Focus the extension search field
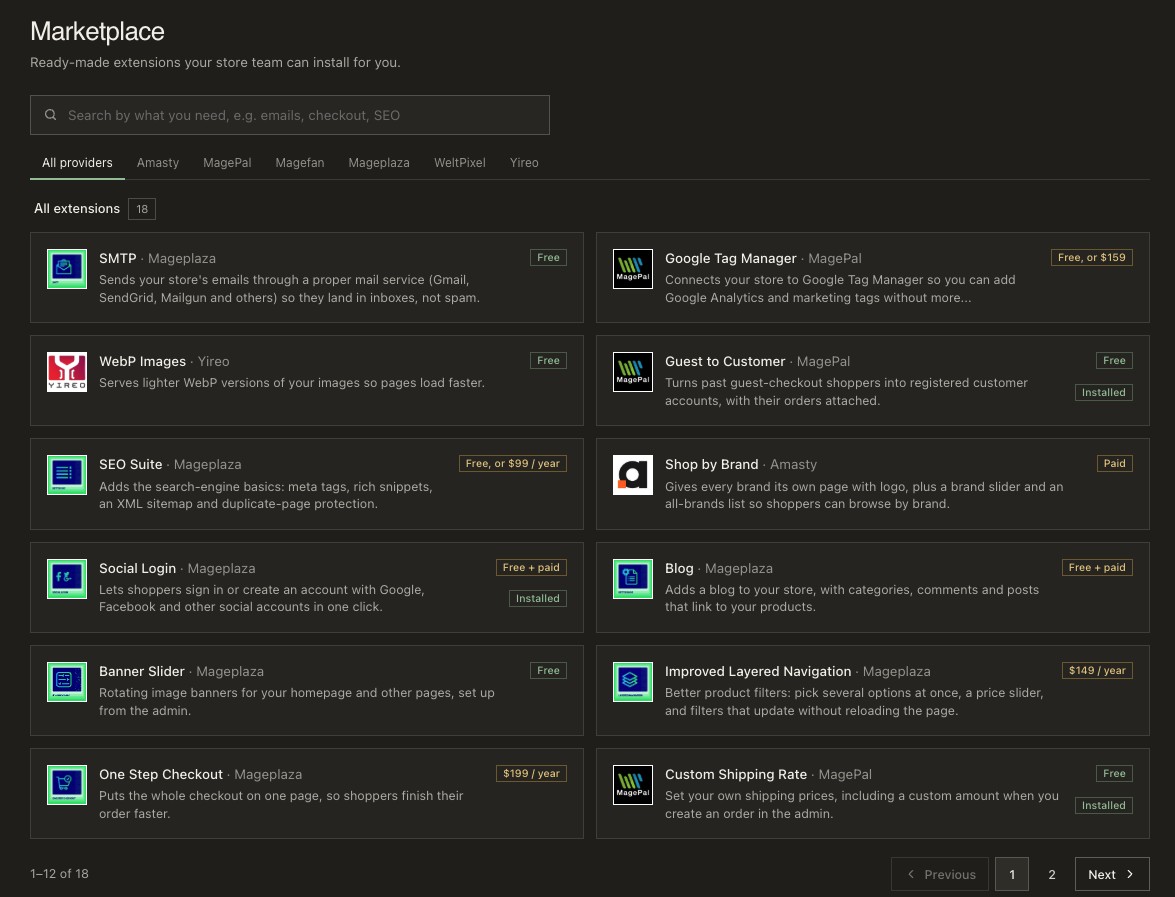 click(x=290, y=115)
